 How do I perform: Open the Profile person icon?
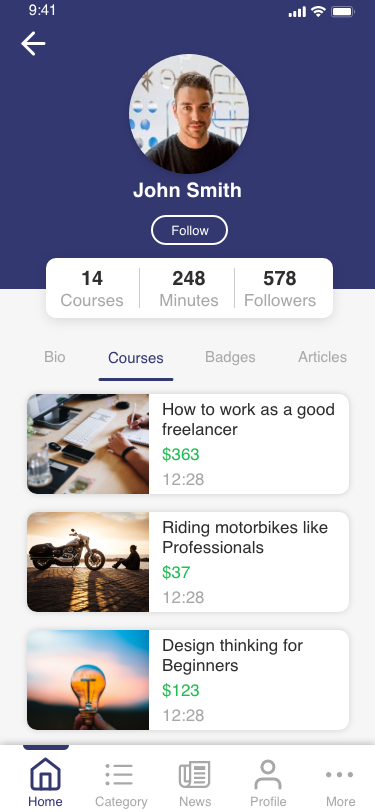click(268, 775)
